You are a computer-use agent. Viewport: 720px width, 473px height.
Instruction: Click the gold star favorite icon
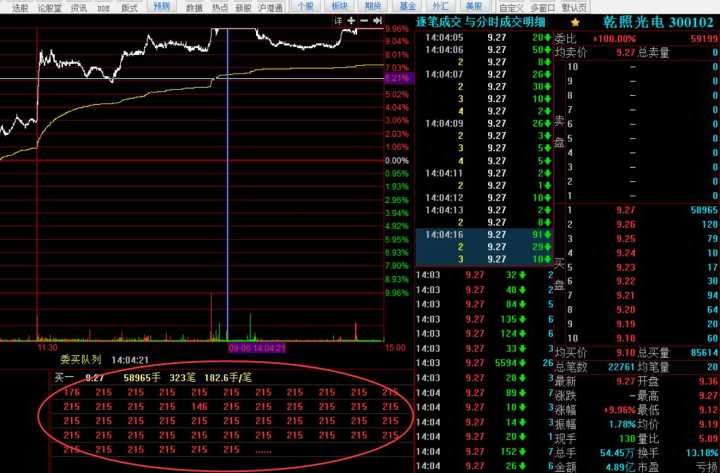574,21
